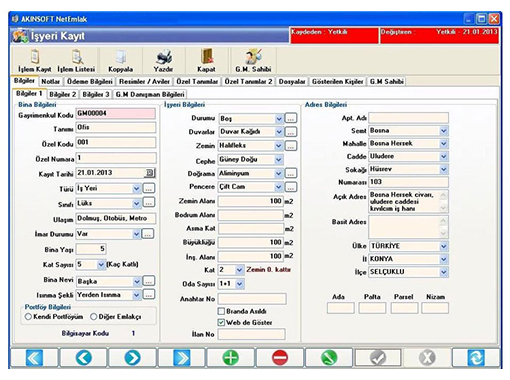510x380 pixels.
Task: Check the Branda Asıldı checkbox
Action: [x=221, y=311]
